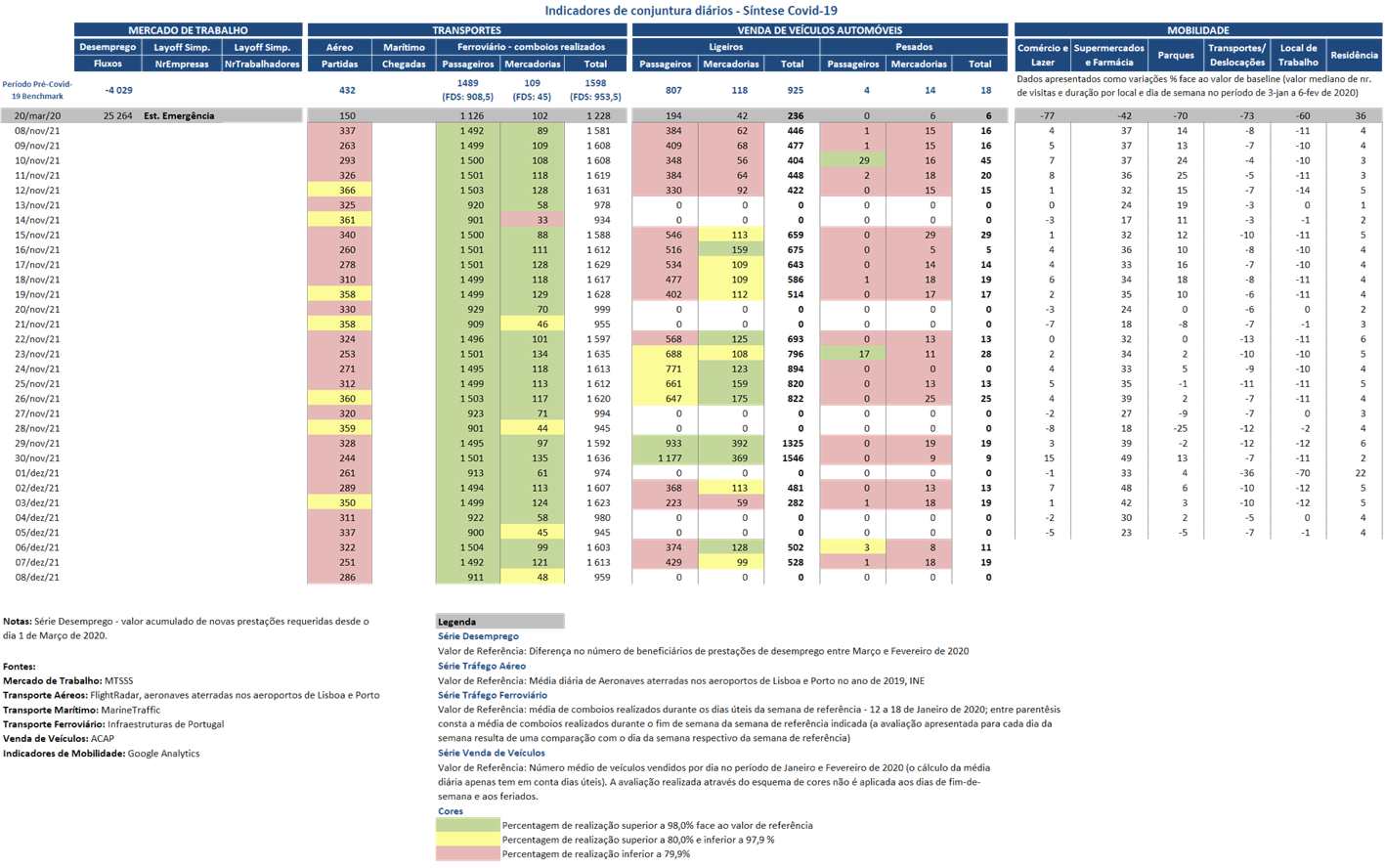Select the Marítimo column header

[404, 47]
